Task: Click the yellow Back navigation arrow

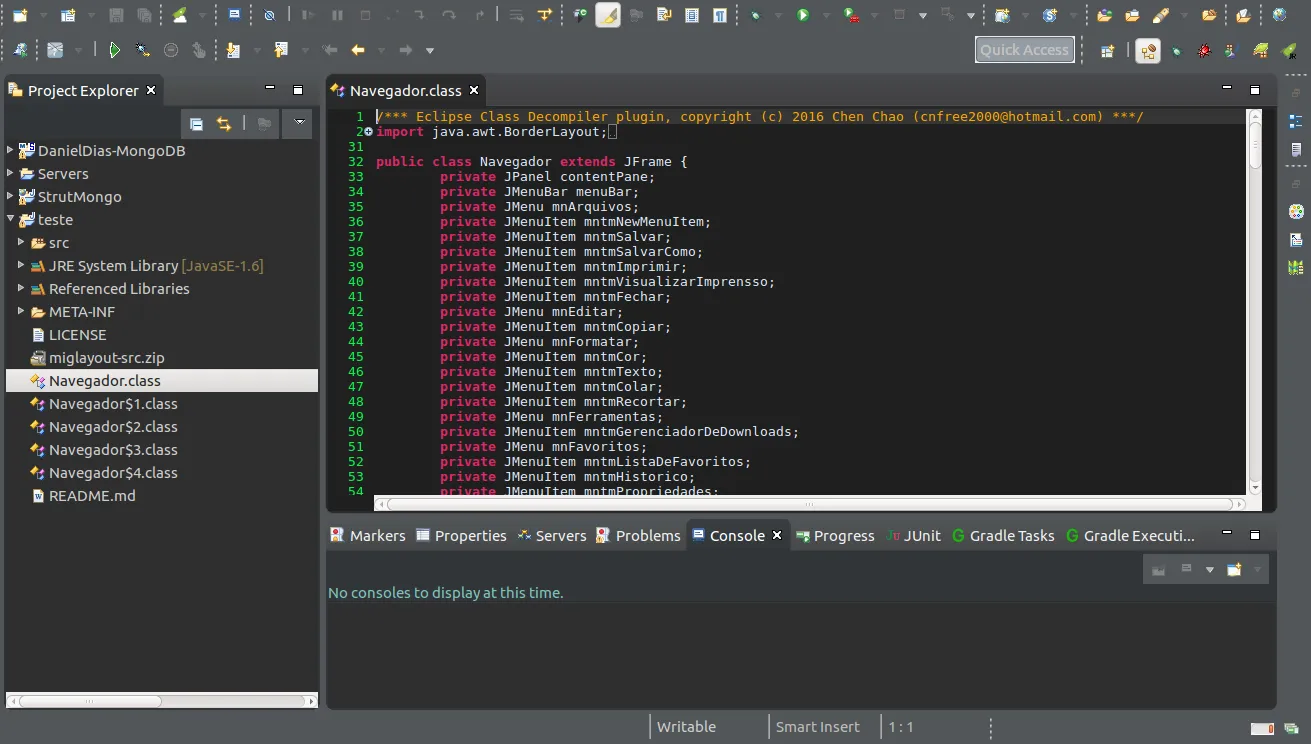Action: [x=357, y=50]
